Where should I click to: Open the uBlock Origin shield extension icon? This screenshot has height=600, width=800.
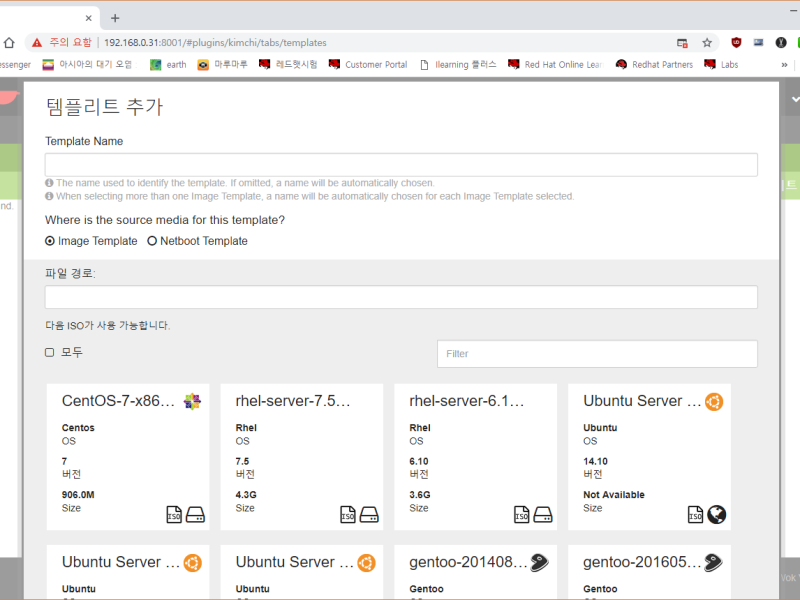point(736,43)
